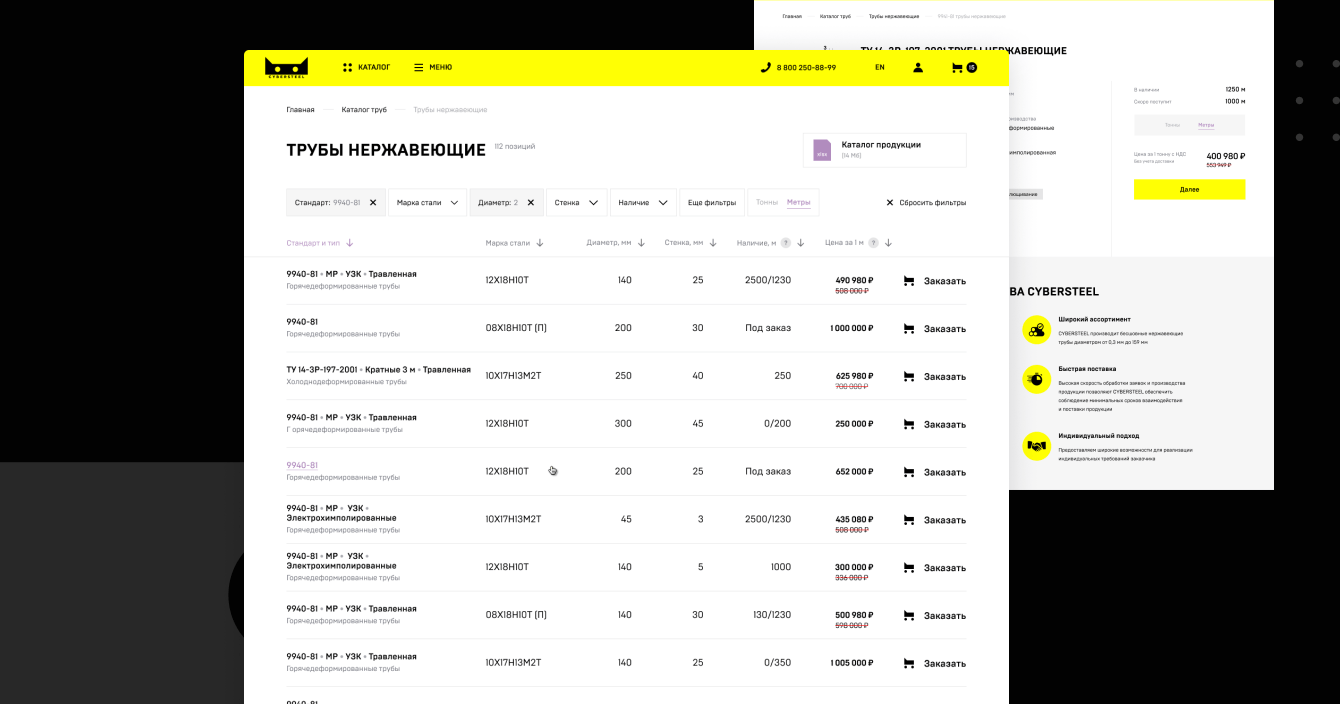Open the purple 9940-81 product link
1340x704 pixels.
click(x=302, y=465)
